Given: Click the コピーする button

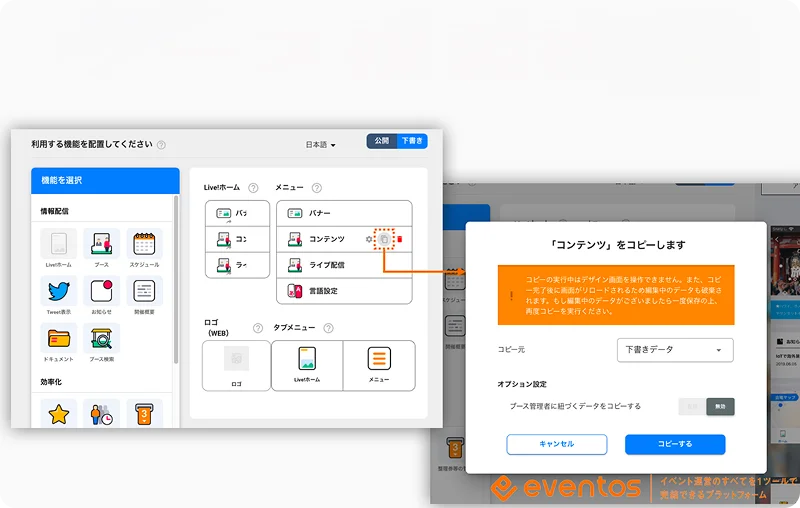Looking at the screenshot, I should pos(675,445).
